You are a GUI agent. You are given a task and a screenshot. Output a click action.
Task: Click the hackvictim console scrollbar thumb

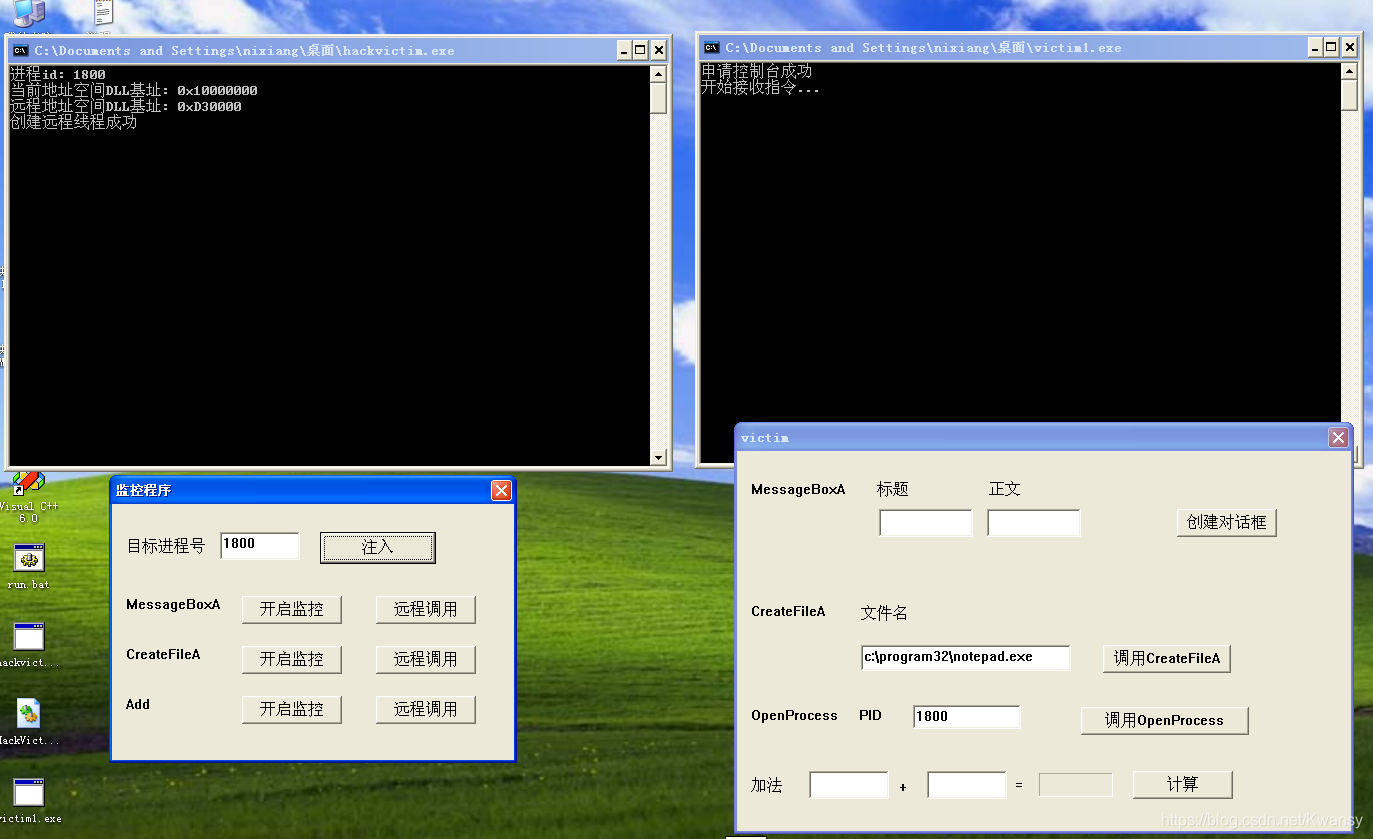click(x=658, y=98)
